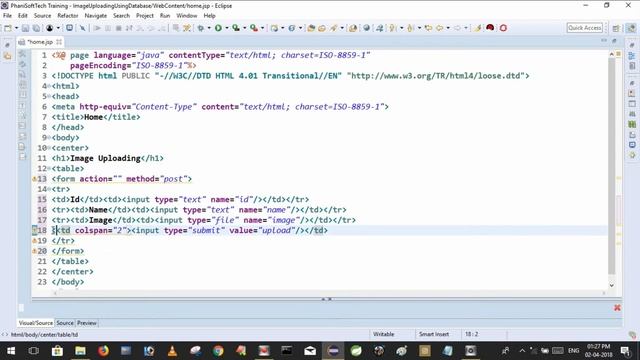This screenshot has width=640, height=360.
Task: Click the editor scroll down arrow
Action: coord(611,285)
